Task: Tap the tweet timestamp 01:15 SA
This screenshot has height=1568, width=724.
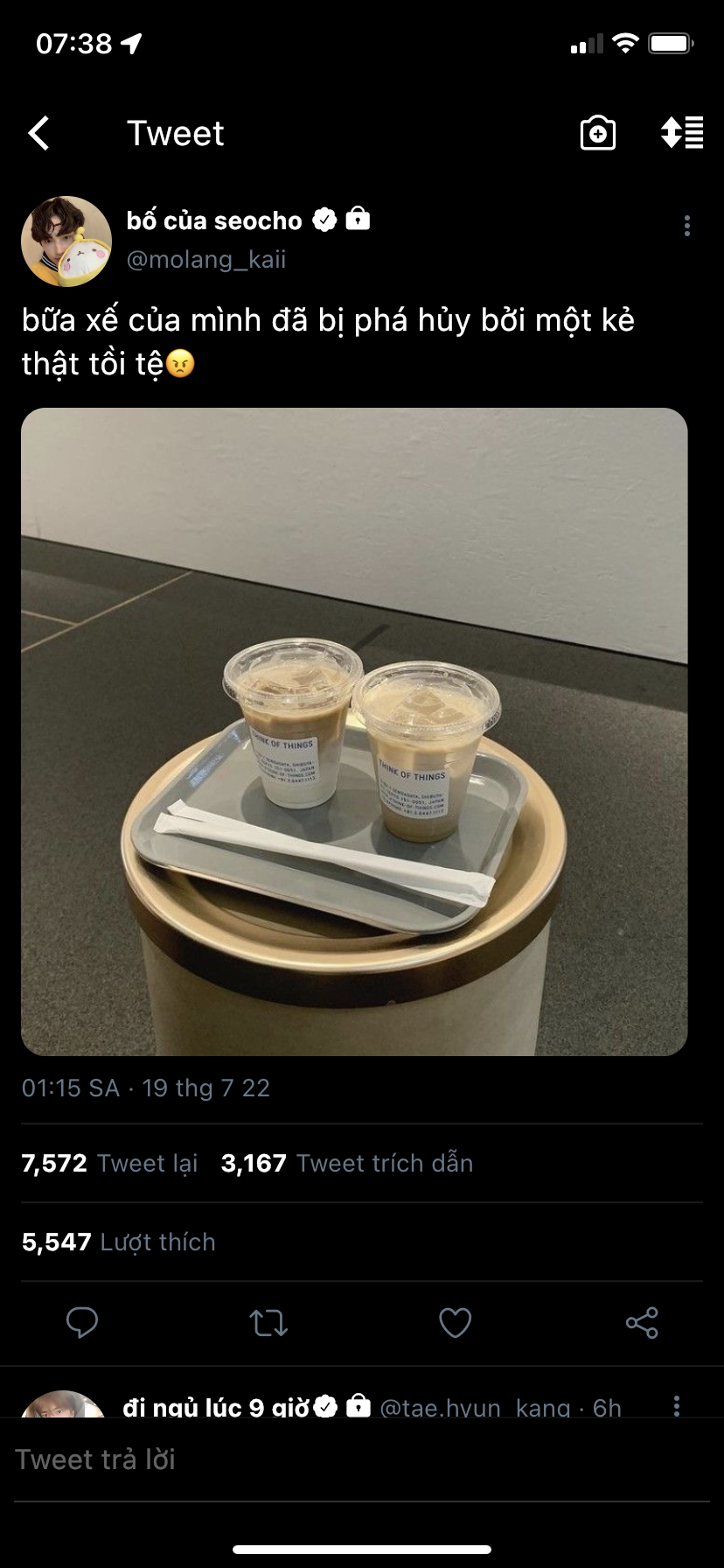Action: [x=71, y=1088]
